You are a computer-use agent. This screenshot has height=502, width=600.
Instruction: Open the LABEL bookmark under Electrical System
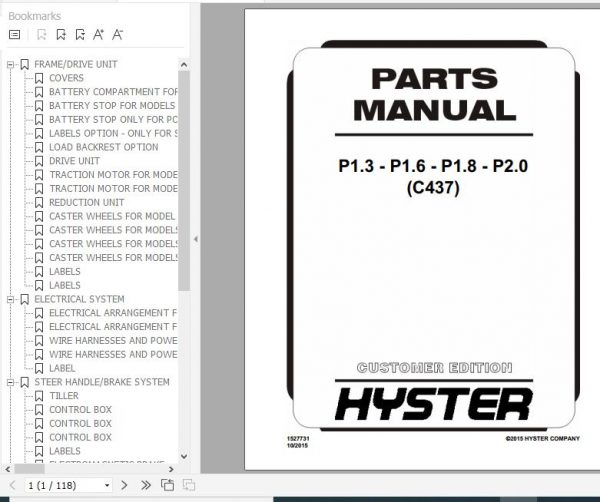[62, 368]
